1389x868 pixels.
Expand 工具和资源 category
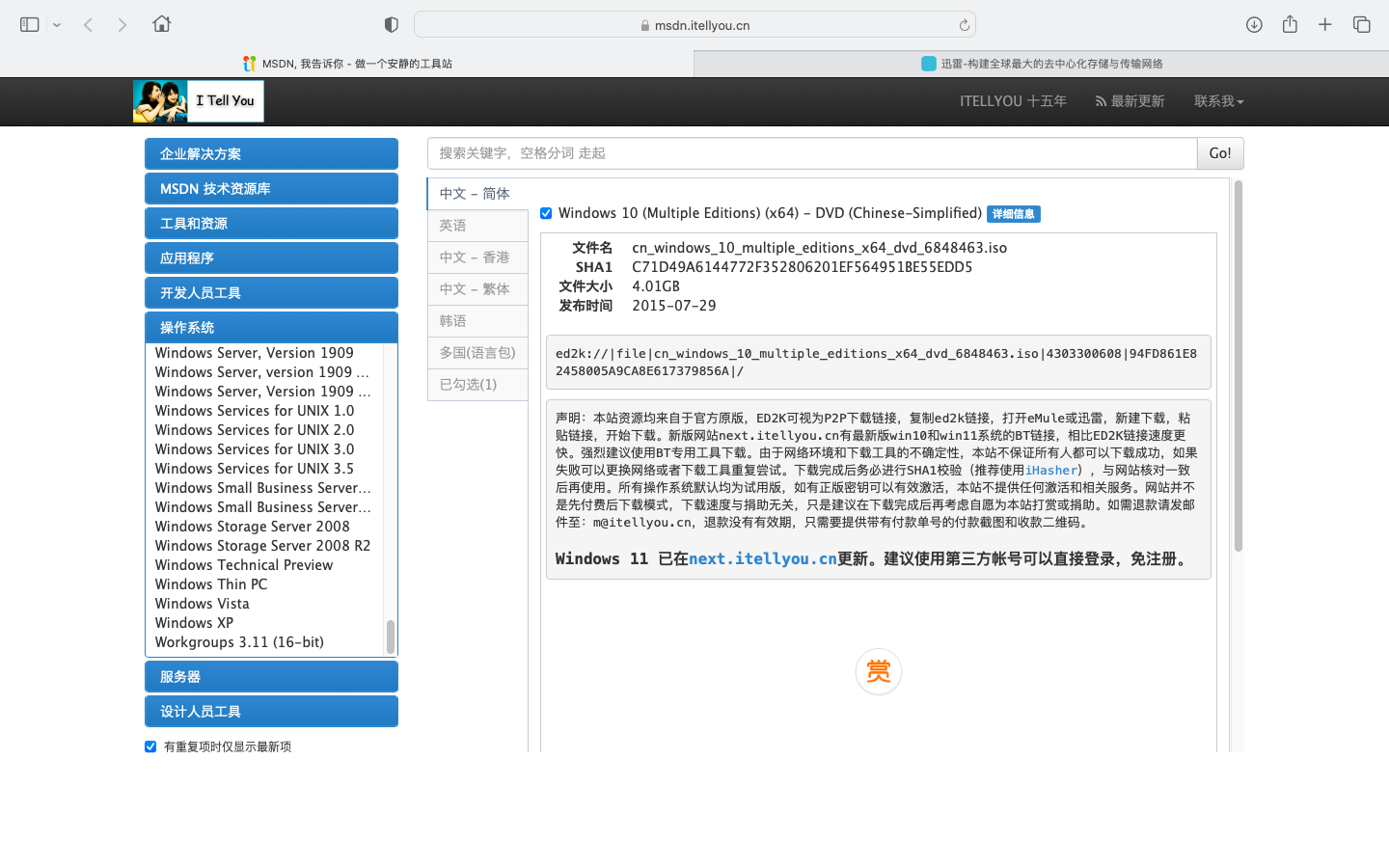[x=271, y=224]
